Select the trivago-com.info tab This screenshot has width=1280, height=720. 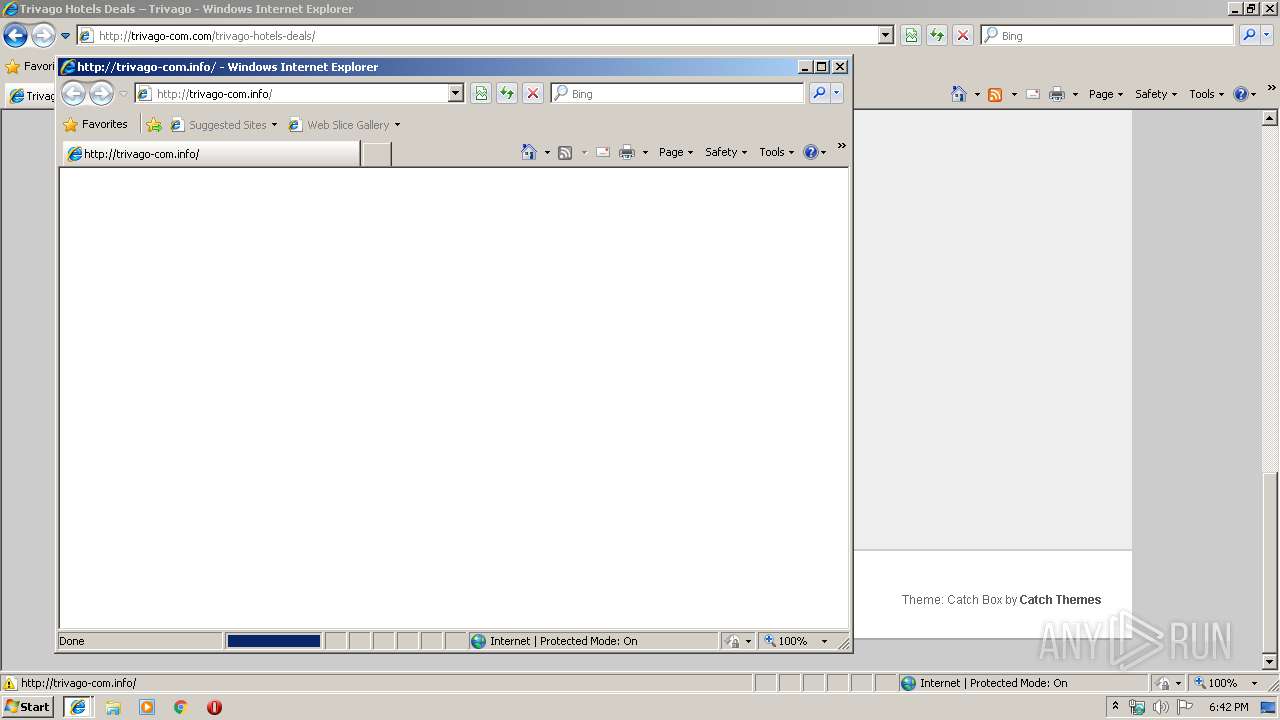coord(211,154)
